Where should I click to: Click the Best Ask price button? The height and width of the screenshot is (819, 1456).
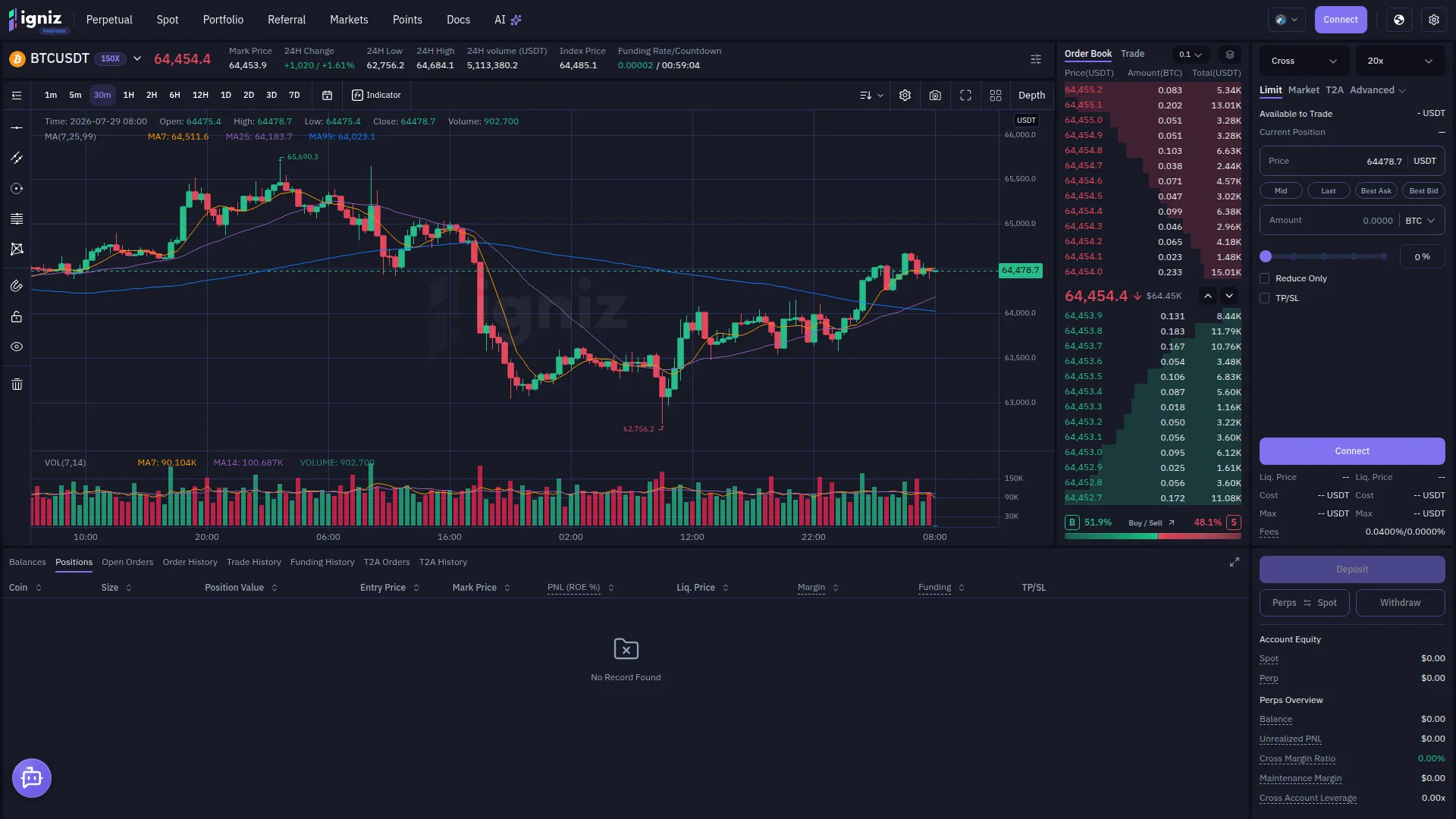click(x=1376, y=191)
